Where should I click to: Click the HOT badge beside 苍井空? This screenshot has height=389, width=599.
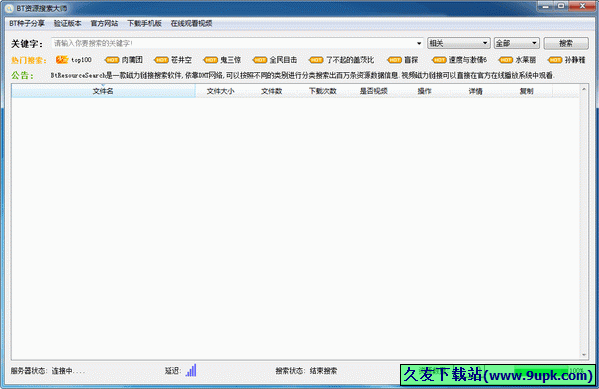point(161,60)
